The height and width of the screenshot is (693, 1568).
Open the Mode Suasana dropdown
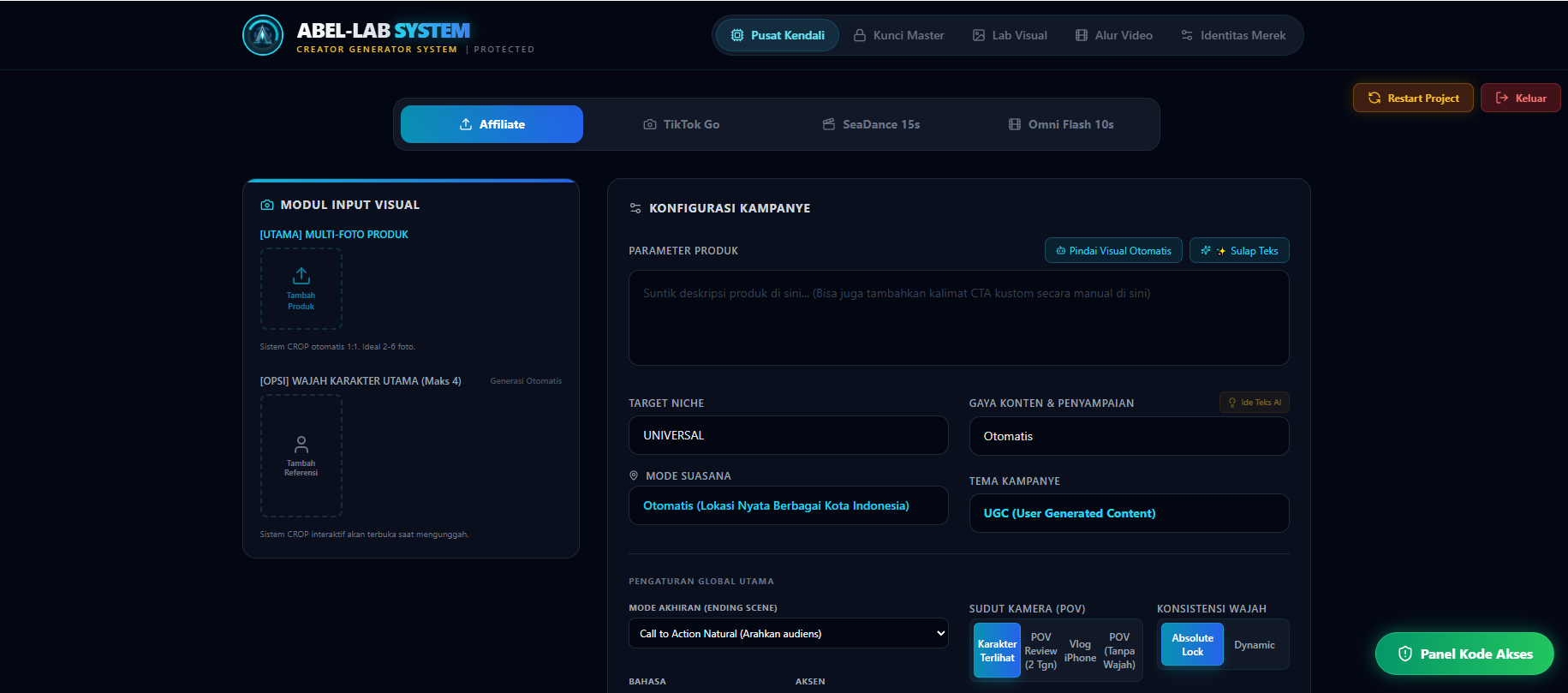click(x=789, y=505)
